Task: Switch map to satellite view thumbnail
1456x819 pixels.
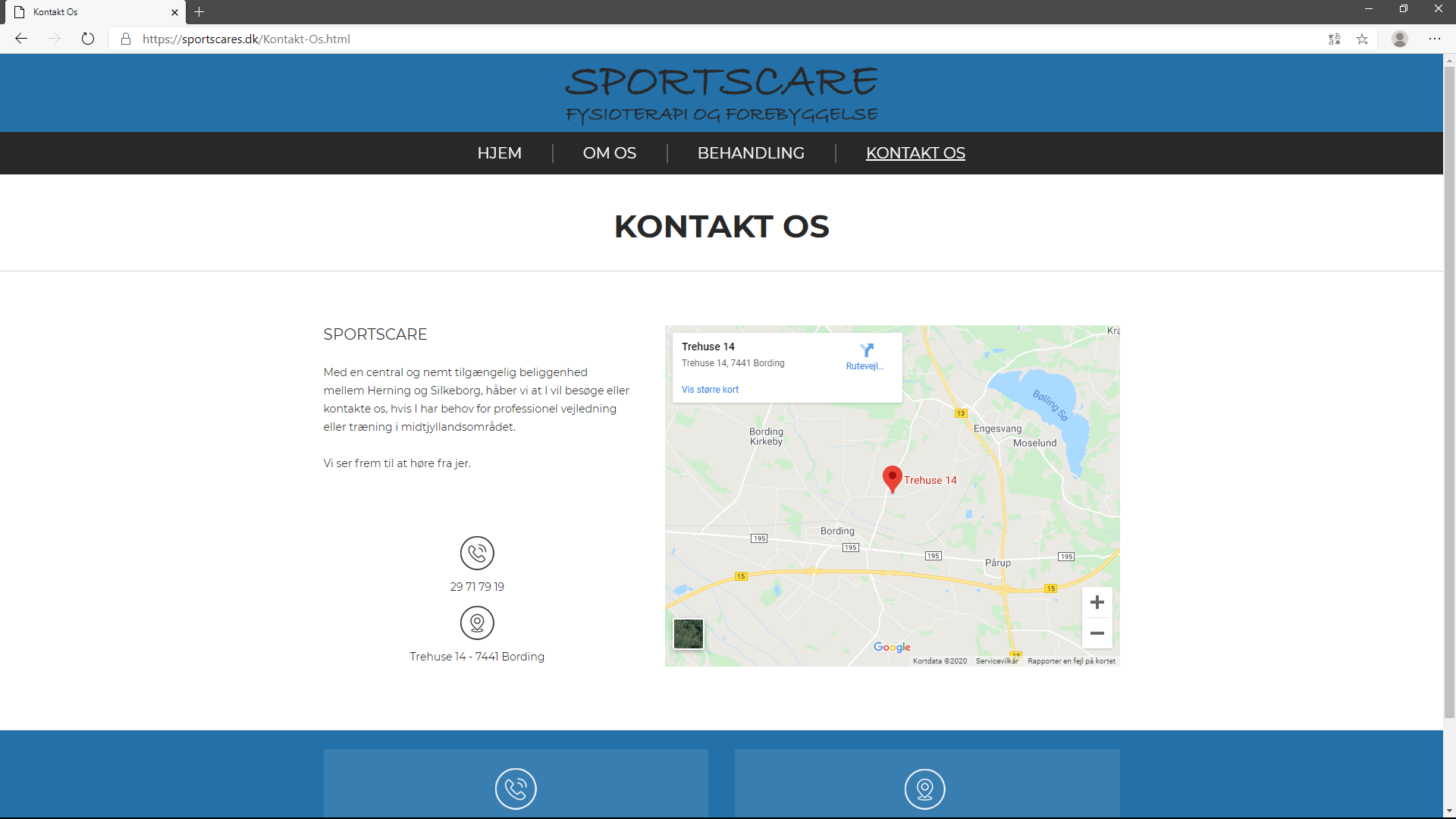Action: pyautogui.click(x=689, y=634)
